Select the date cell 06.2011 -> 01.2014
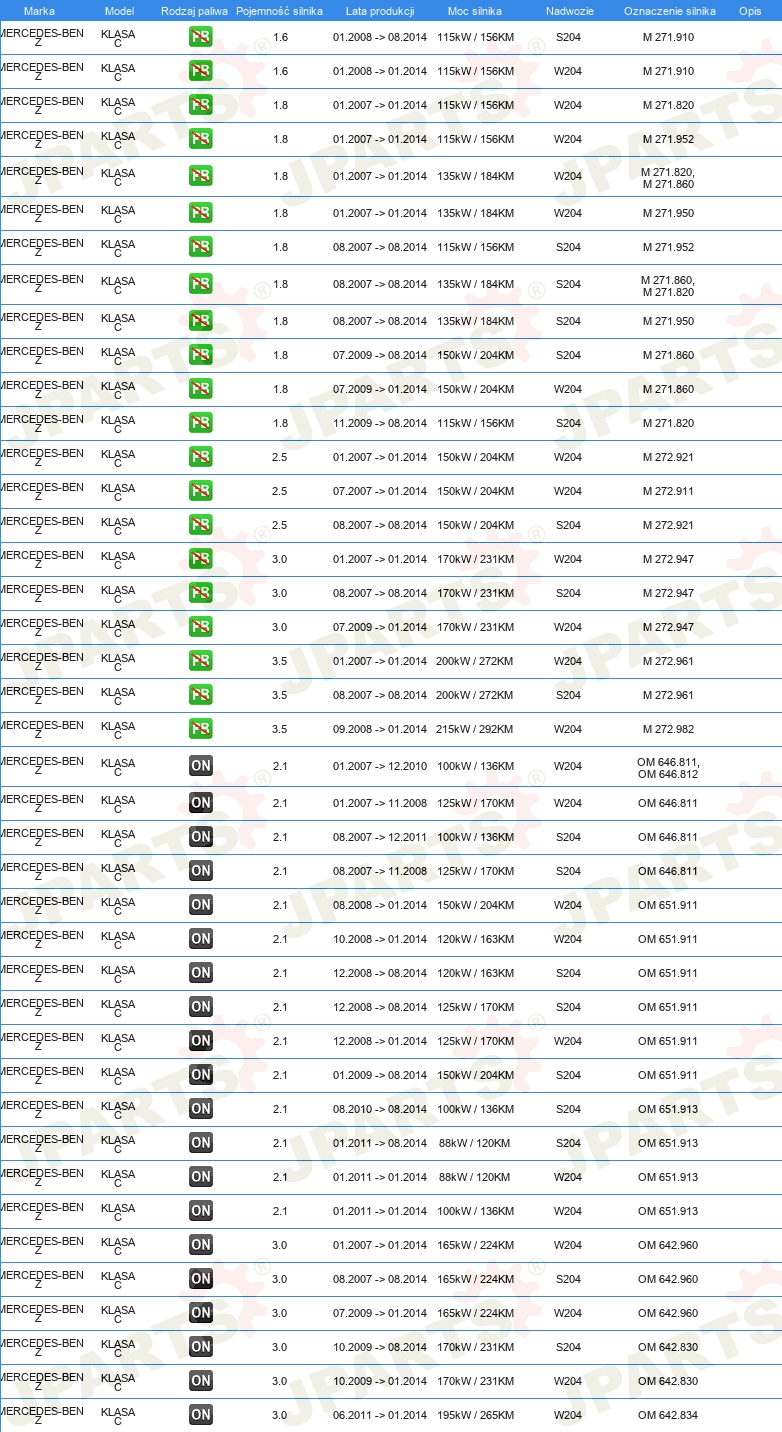This screenshot has width=782, height=1432. tap(380, 1415)
